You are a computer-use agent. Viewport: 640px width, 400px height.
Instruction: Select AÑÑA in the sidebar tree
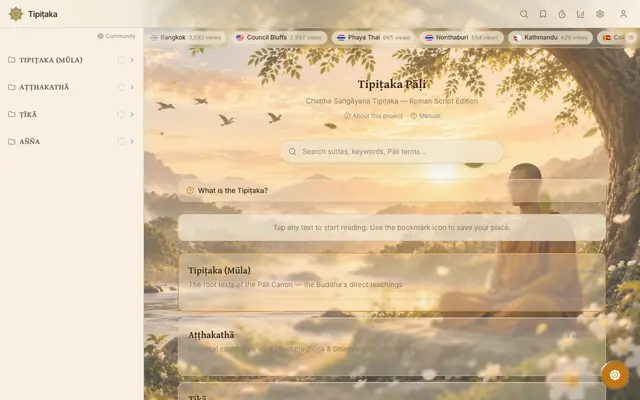coord(30,141)
